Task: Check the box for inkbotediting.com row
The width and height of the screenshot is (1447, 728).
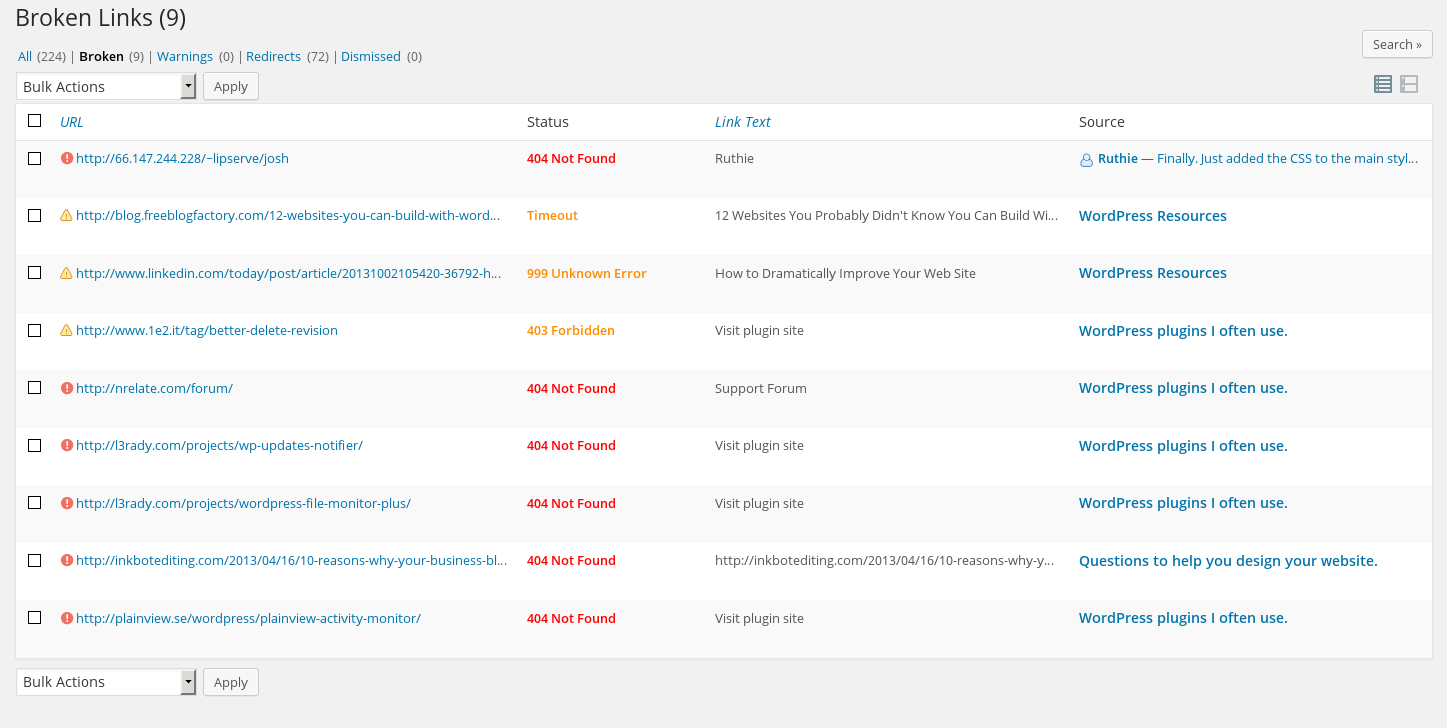Action: coord(35,560)
